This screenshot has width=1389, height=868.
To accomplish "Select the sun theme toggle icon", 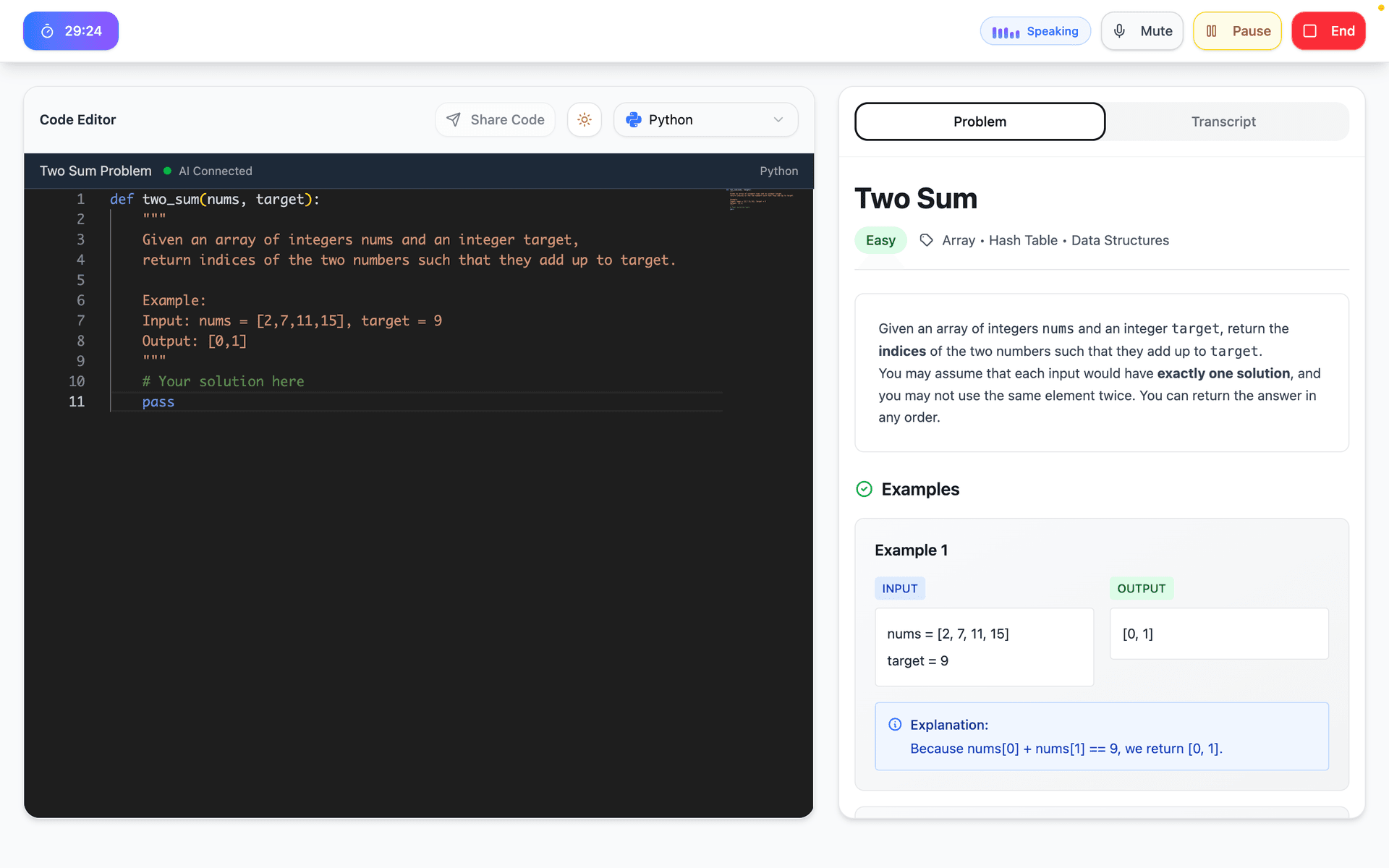I will click(x=584, y=119).
